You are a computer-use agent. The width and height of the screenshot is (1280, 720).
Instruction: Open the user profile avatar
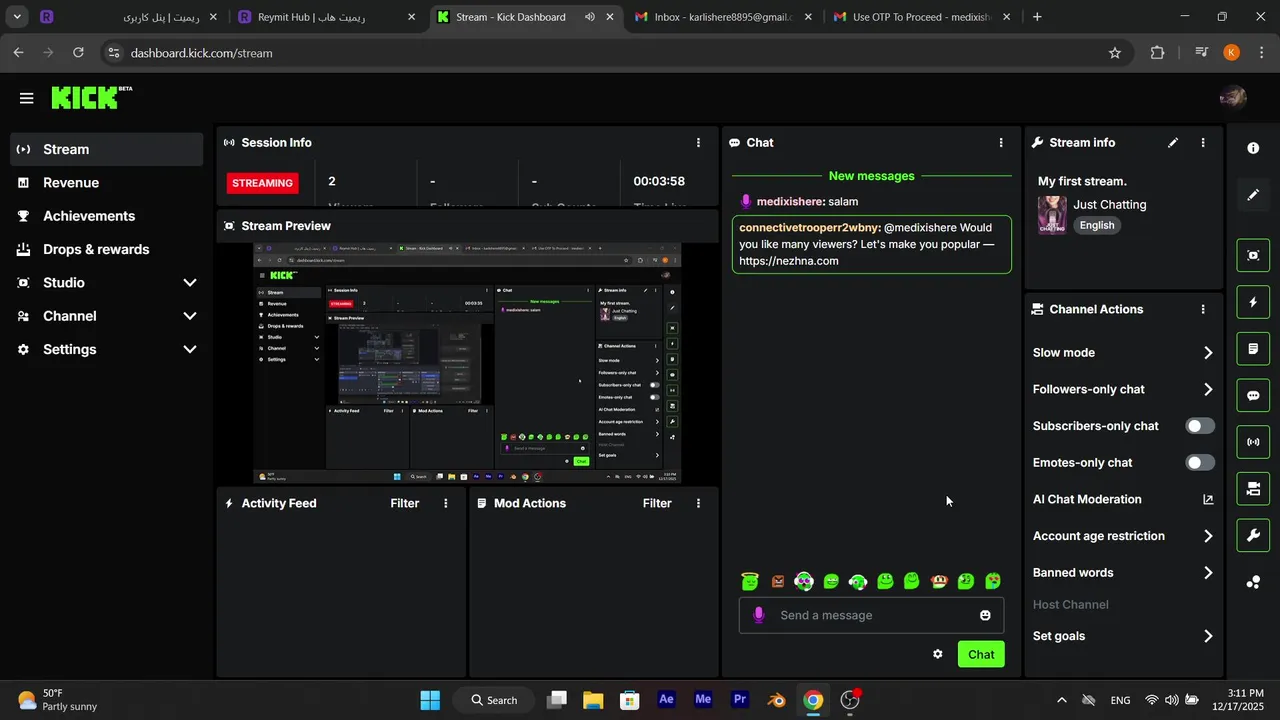[1233, 97]
